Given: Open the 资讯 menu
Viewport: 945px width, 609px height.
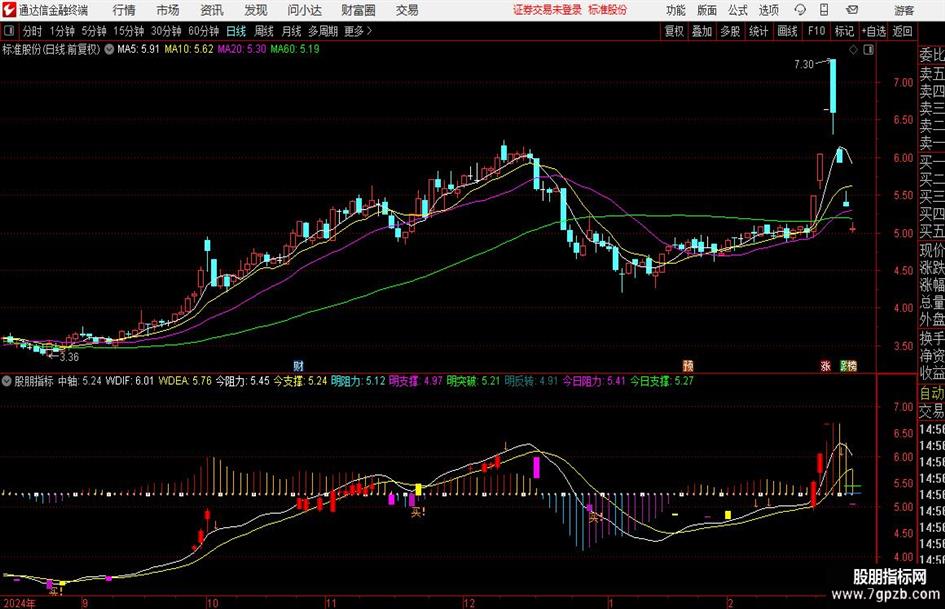Looking at the screenshot, I should 212,10.
